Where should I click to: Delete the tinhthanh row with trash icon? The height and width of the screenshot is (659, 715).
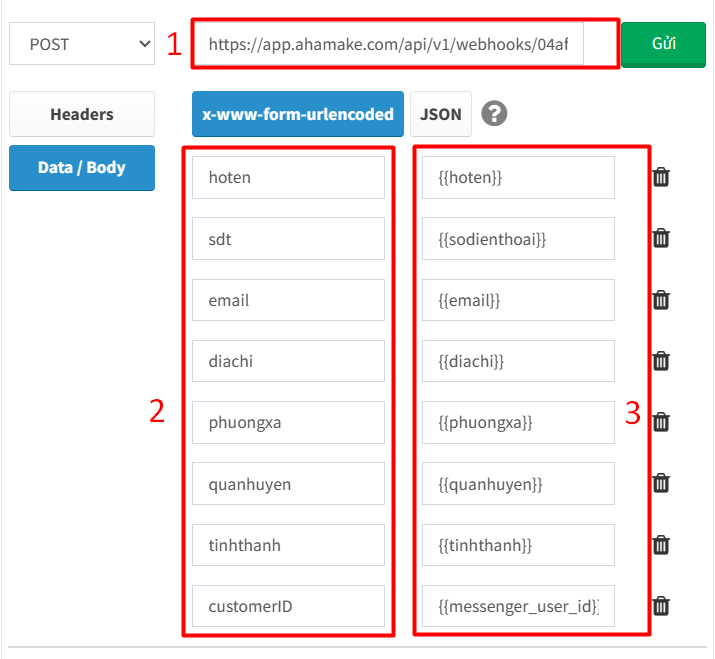coord(661,545)
